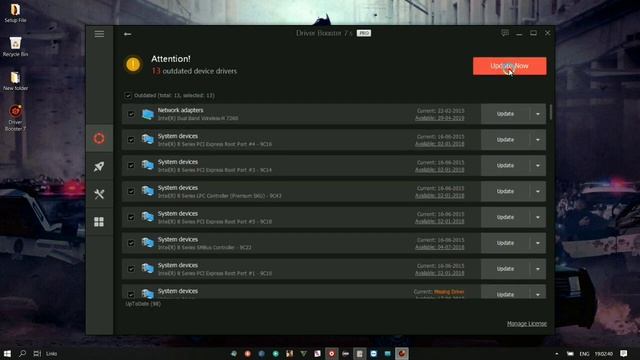The height and width of the screenshot is (360, 640).
Task: Open the Setup File desktop icon
Action: coord(16,13)
